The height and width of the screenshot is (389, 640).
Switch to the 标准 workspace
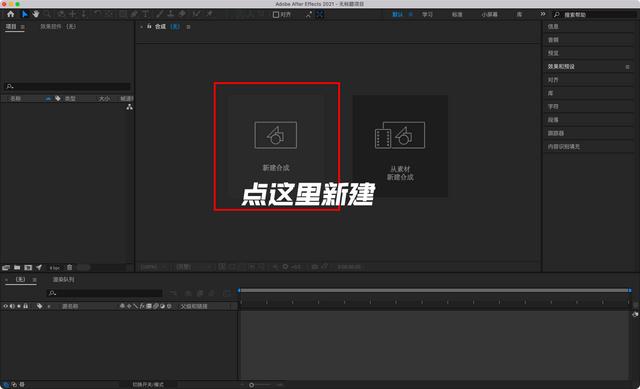click(x=457, y=14)
